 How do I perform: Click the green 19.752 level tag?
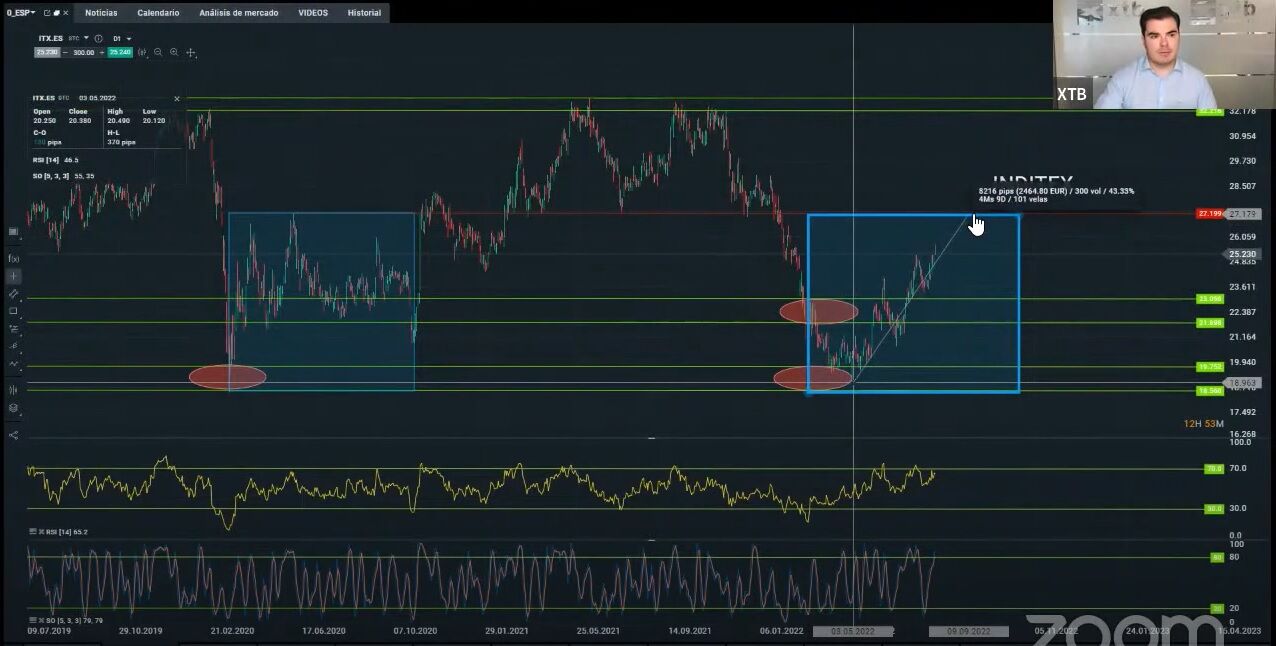[x=1210, y=367]
